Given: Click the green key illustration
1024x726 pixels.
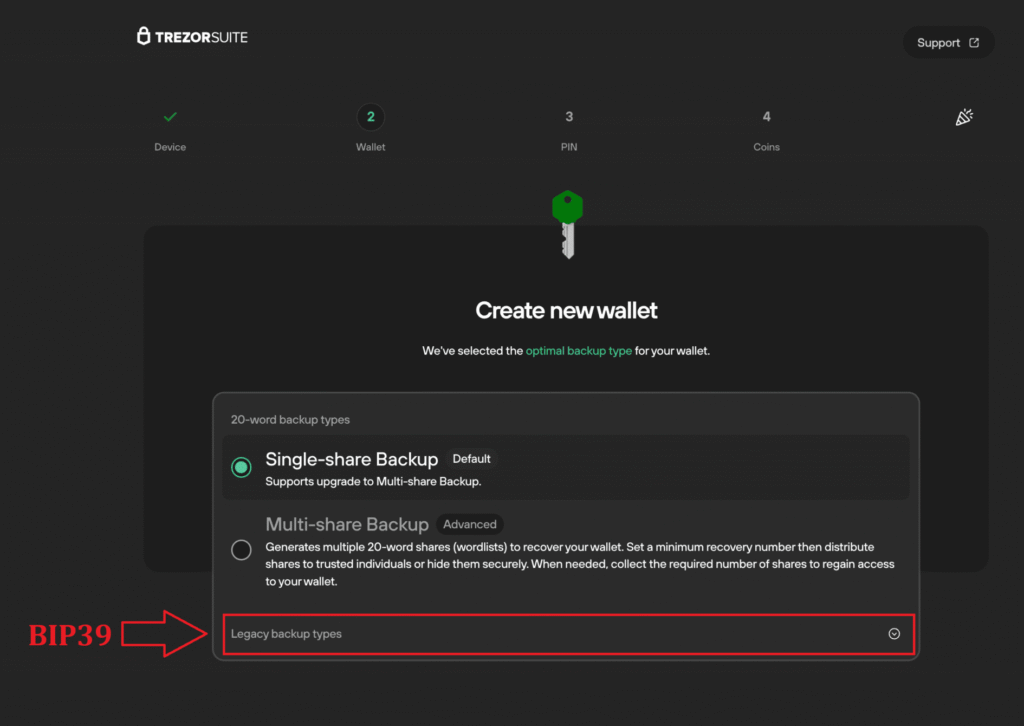Looking at the screenshot, I should click(567, 224).
